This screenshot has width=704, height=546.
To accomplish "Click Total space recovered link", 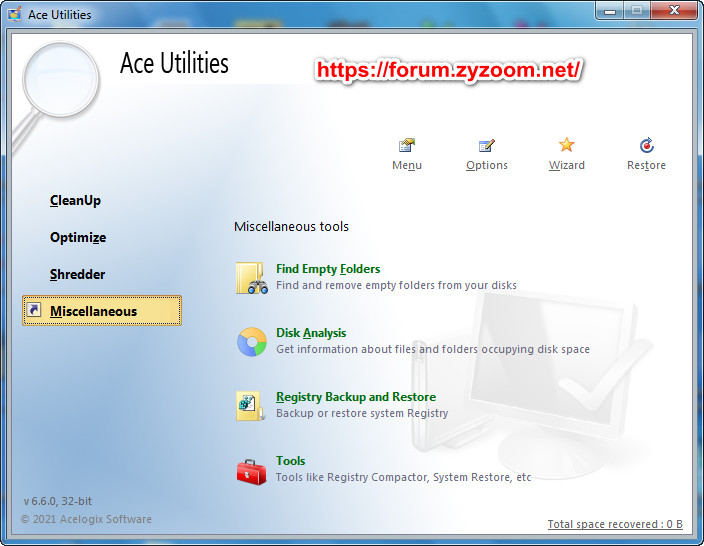I will 615,524.
